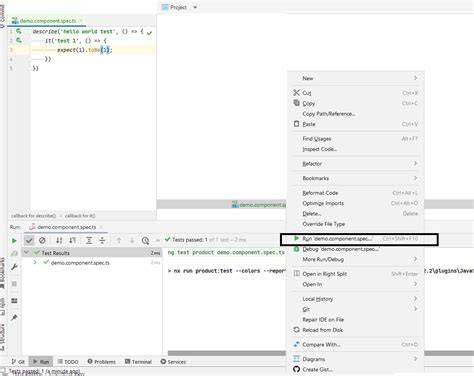The image size is (474, 376).
Task: Toggle pin tab icon in Run sidebar
Action: [x=14, y=317]
